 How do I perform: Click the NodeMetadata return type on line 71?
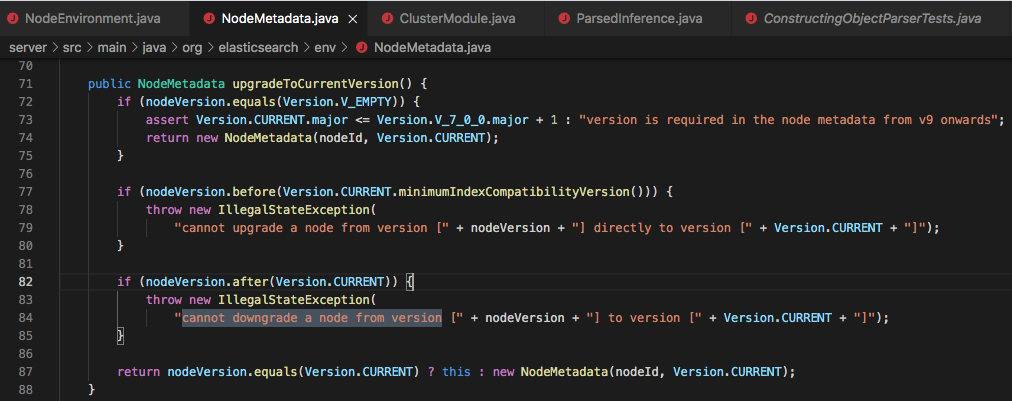tap(181, 84)
